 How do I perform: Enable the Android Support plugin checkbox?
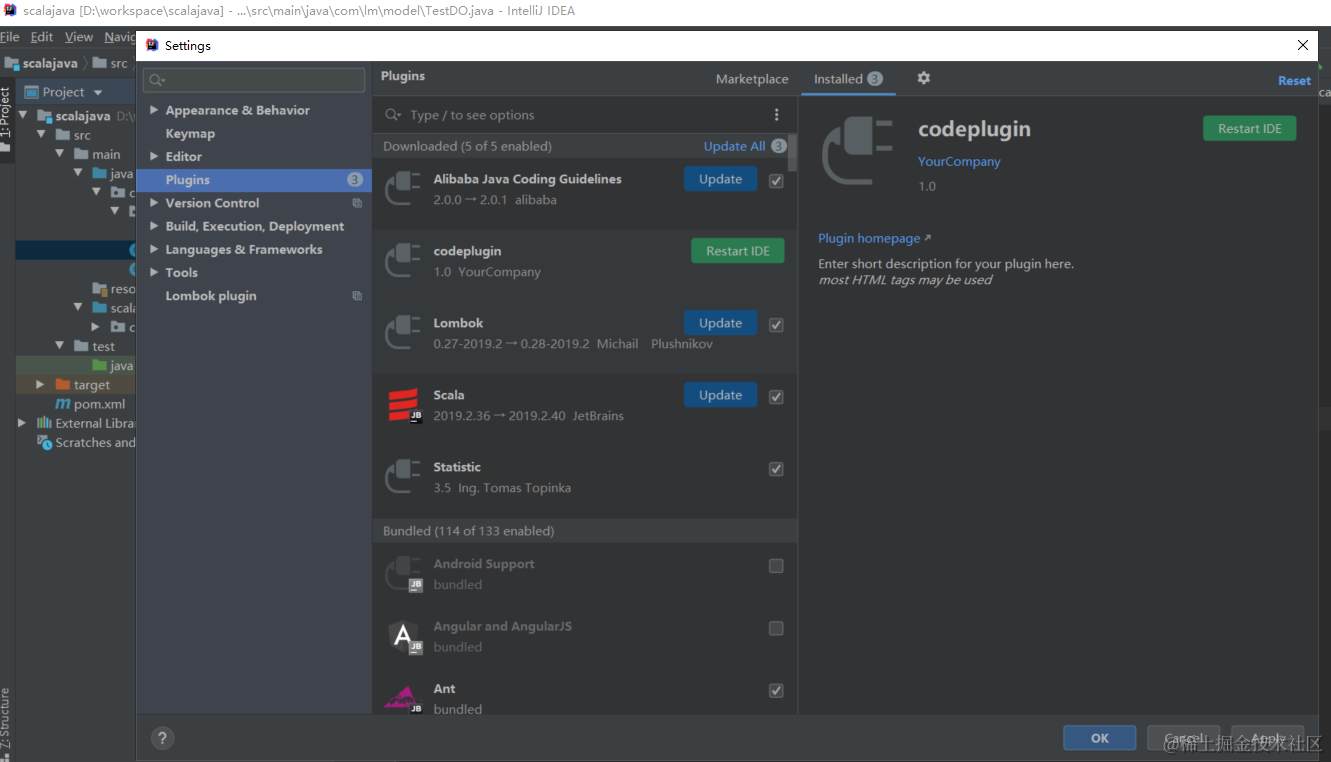point(776,566)
